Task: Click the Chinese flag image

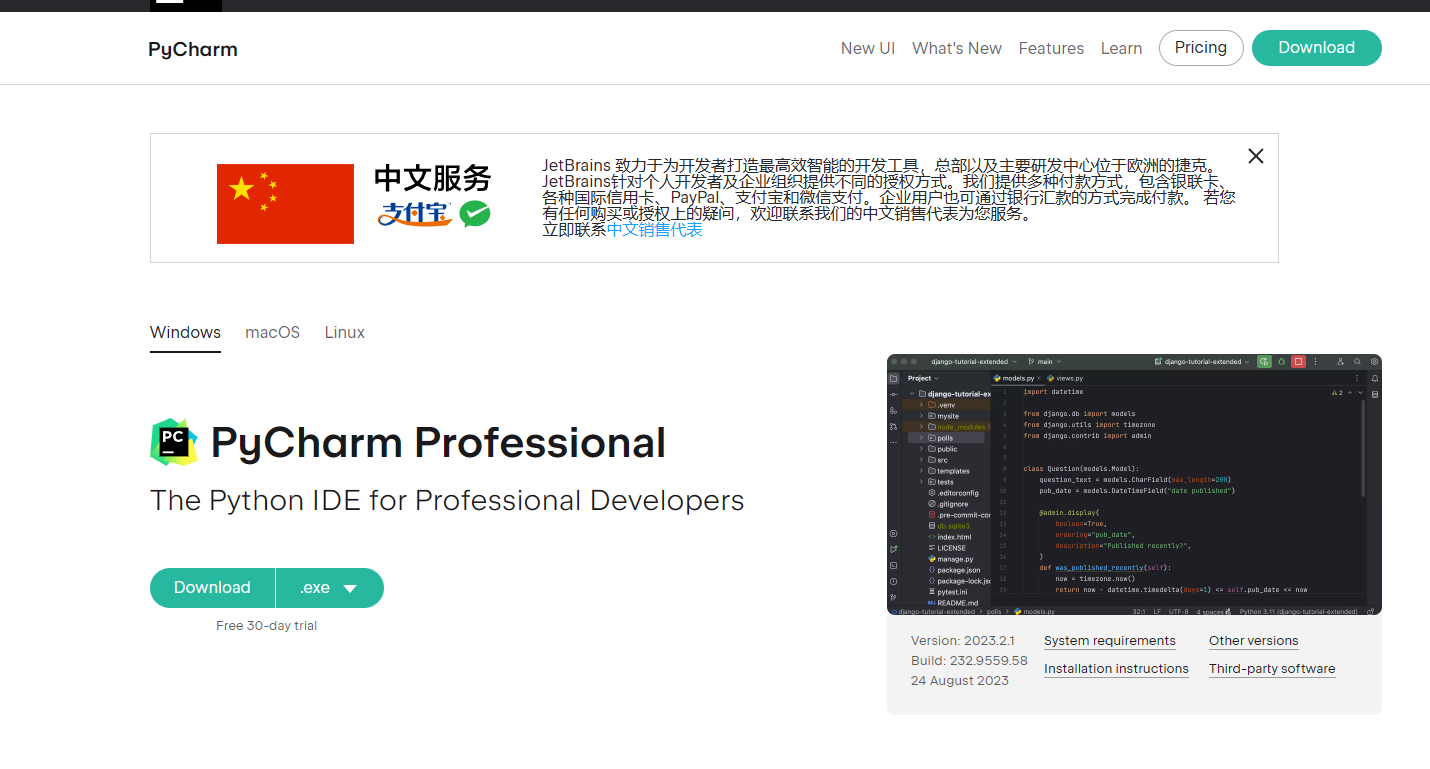Action: [x=285, y=204]
